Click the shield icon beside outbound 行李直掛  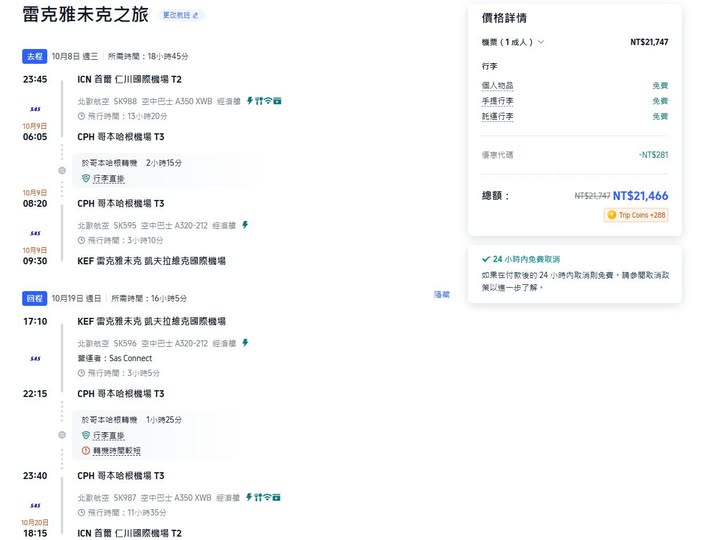pyautogui.click(x=87, y=179)
